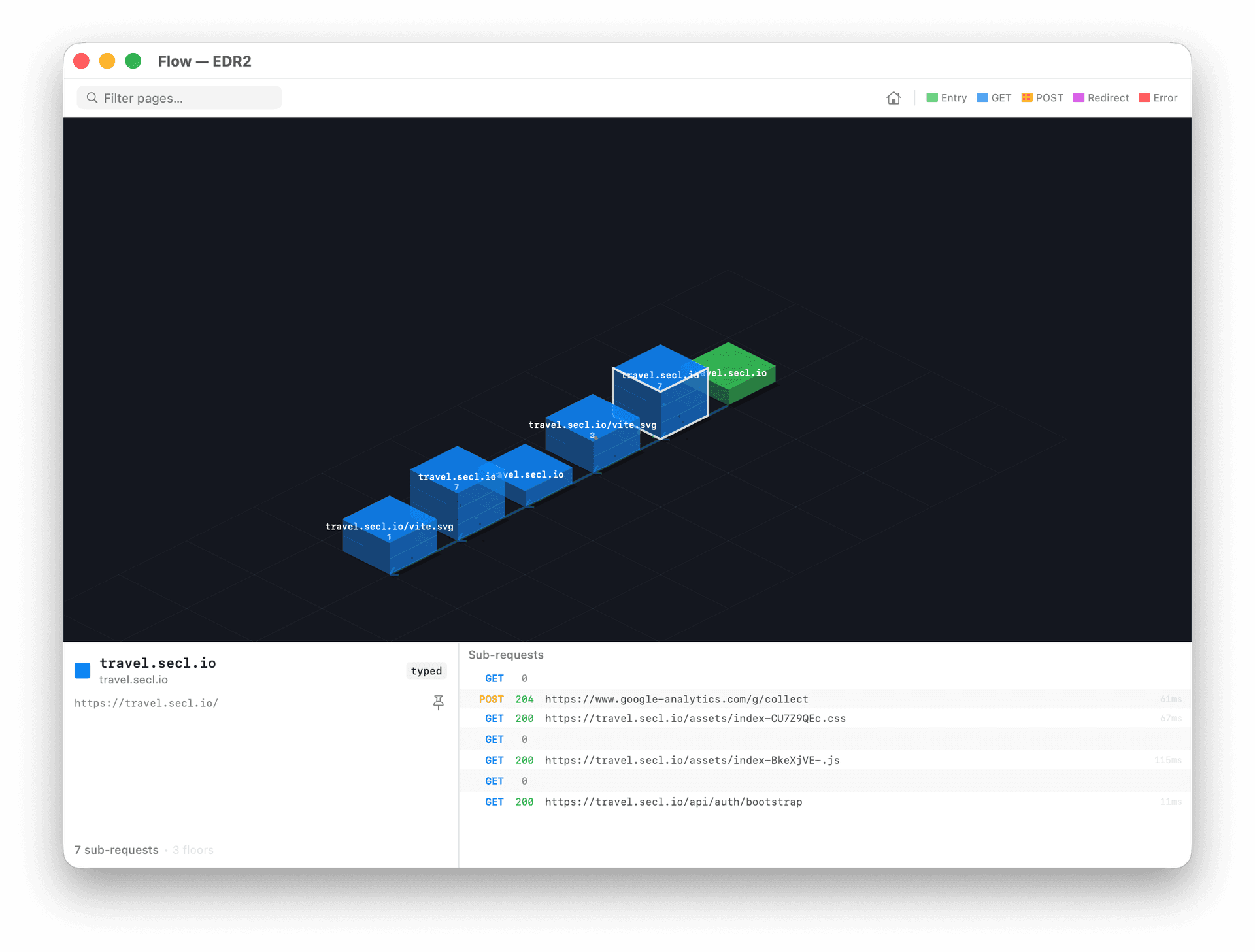Toggle the POST legend filter

pyautogui.click(x=1042, y=98)
